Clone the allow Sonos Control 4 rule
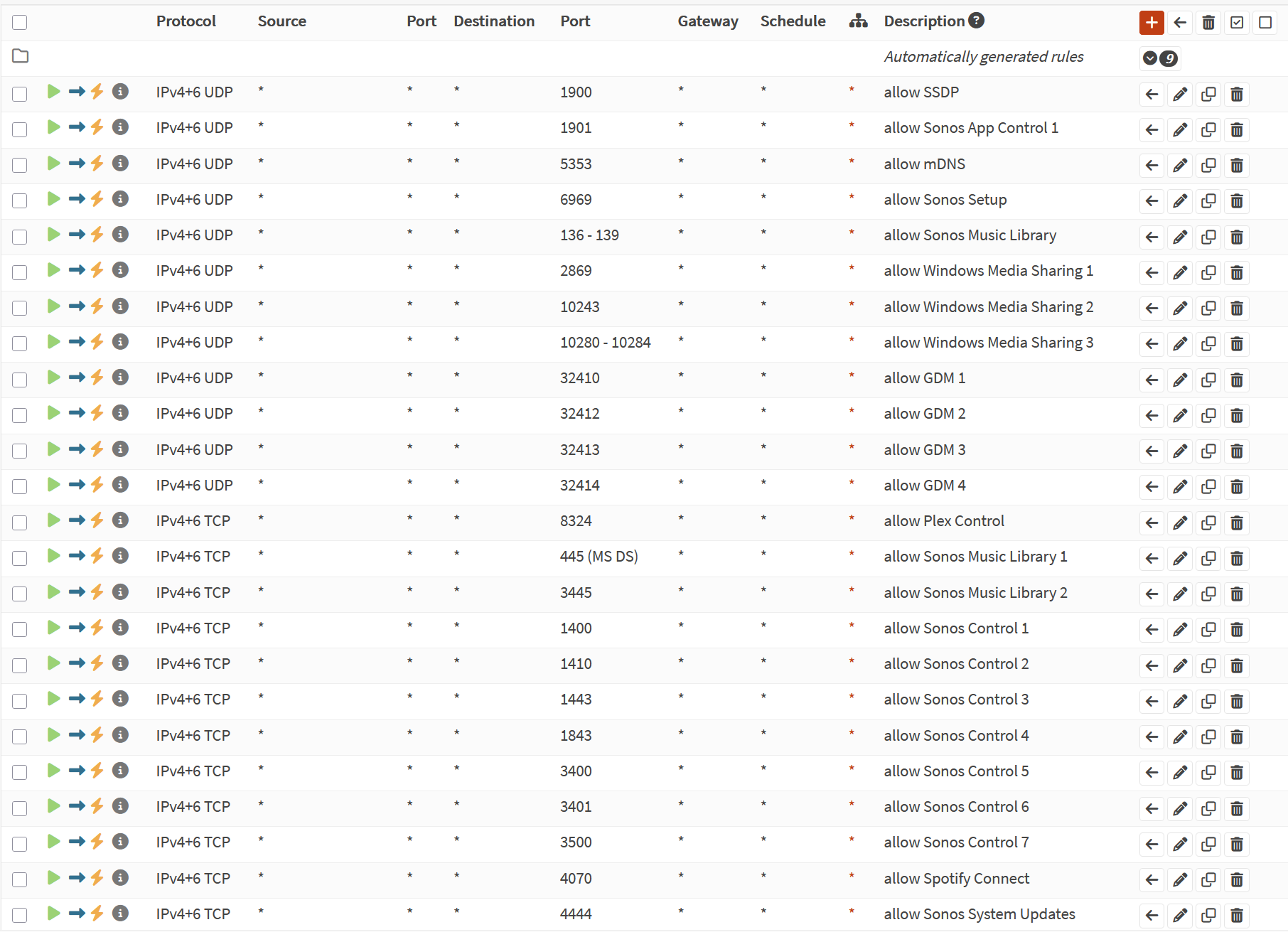Screen dimensions: 1288x932 (1208, 737)
